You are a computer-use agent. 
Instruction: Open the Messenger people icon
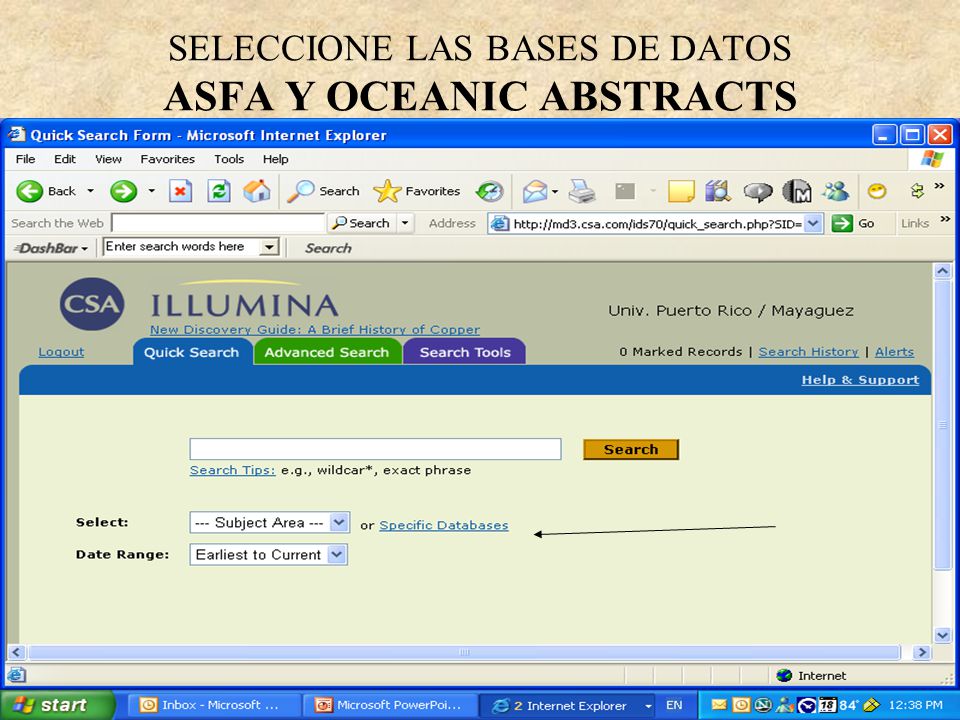coord(836,191)
